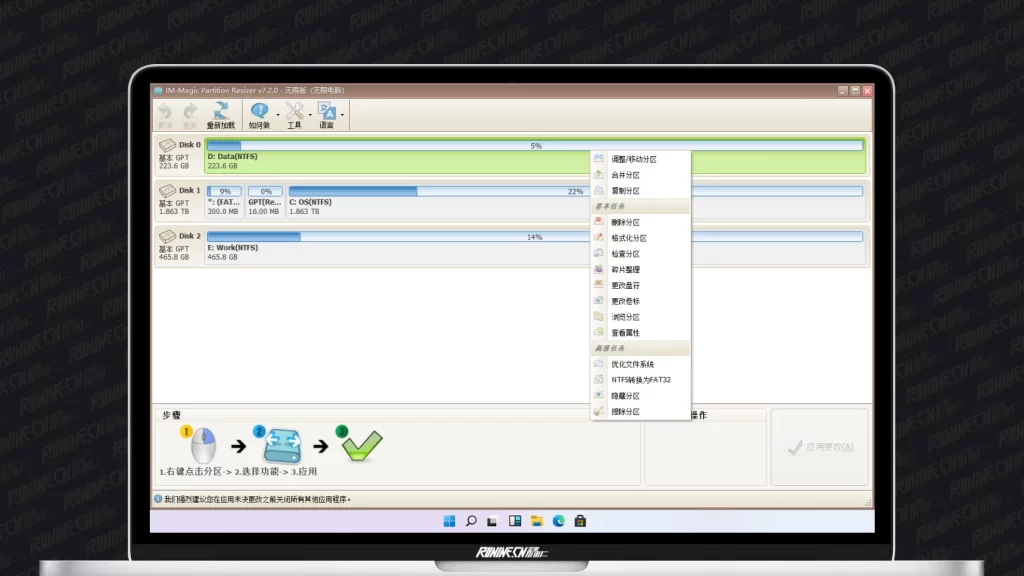Expand the dropdown arrow beside 如何做
1024x576 pixels.
[277, 114]
